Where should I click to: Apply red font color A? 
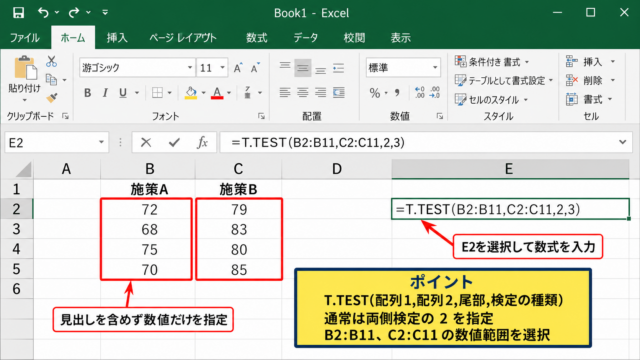coord(217,93)
